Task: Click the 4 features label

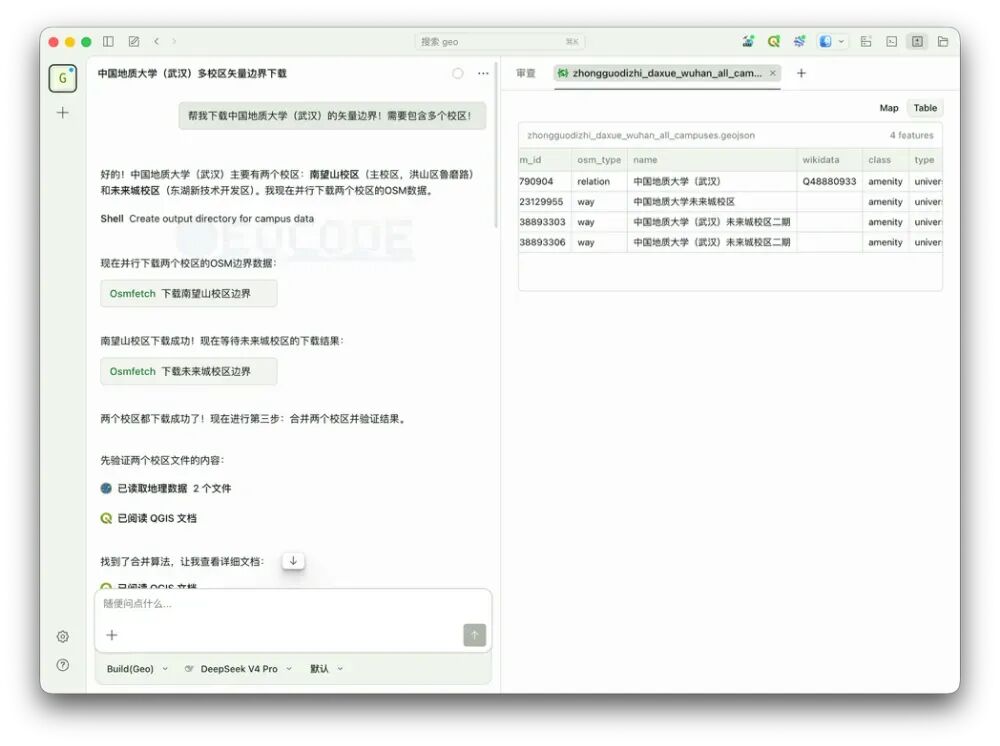Action: click(911, 135)
